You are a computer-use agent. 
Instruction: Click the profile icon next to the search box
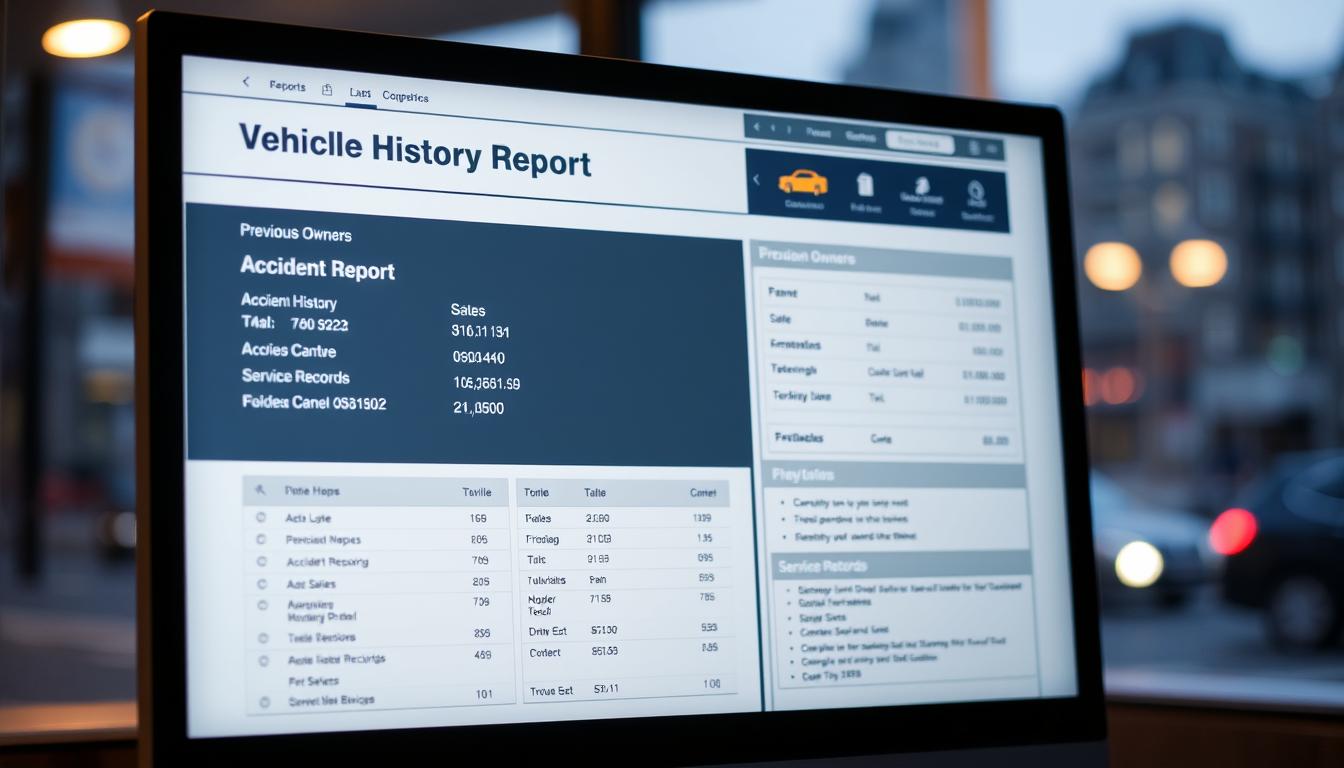(x=973, y=146)
